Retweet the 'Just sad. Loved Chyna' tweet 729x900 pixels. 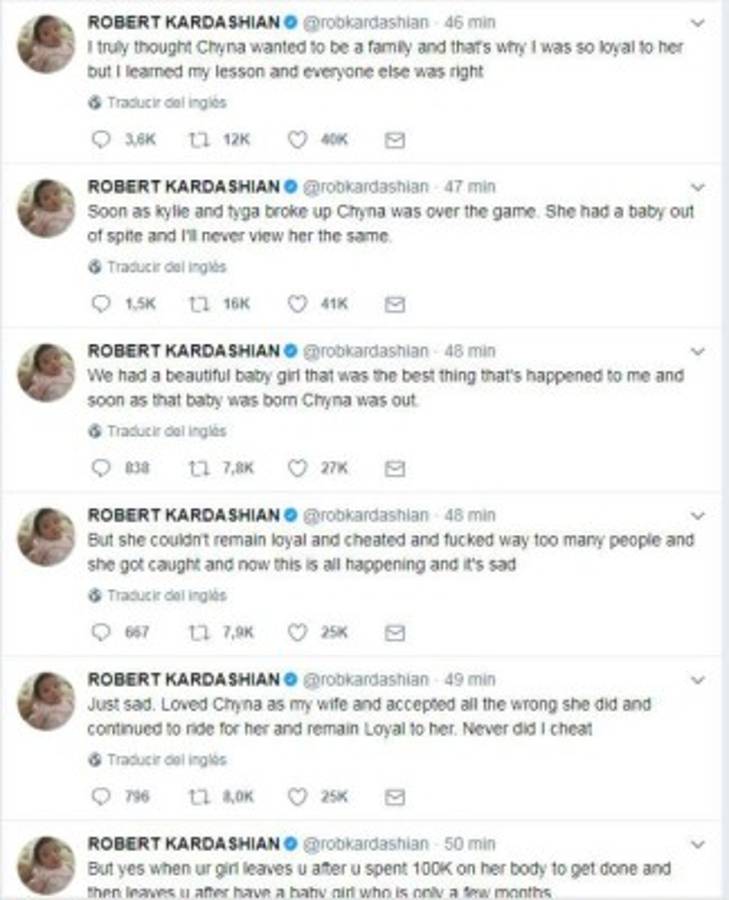click(197, 797)
